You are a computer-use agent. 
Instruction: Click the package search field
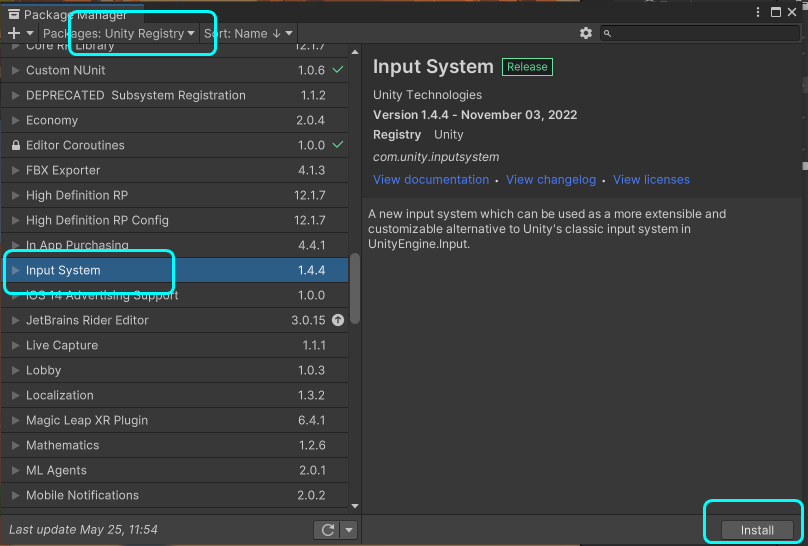coord(700,33)
